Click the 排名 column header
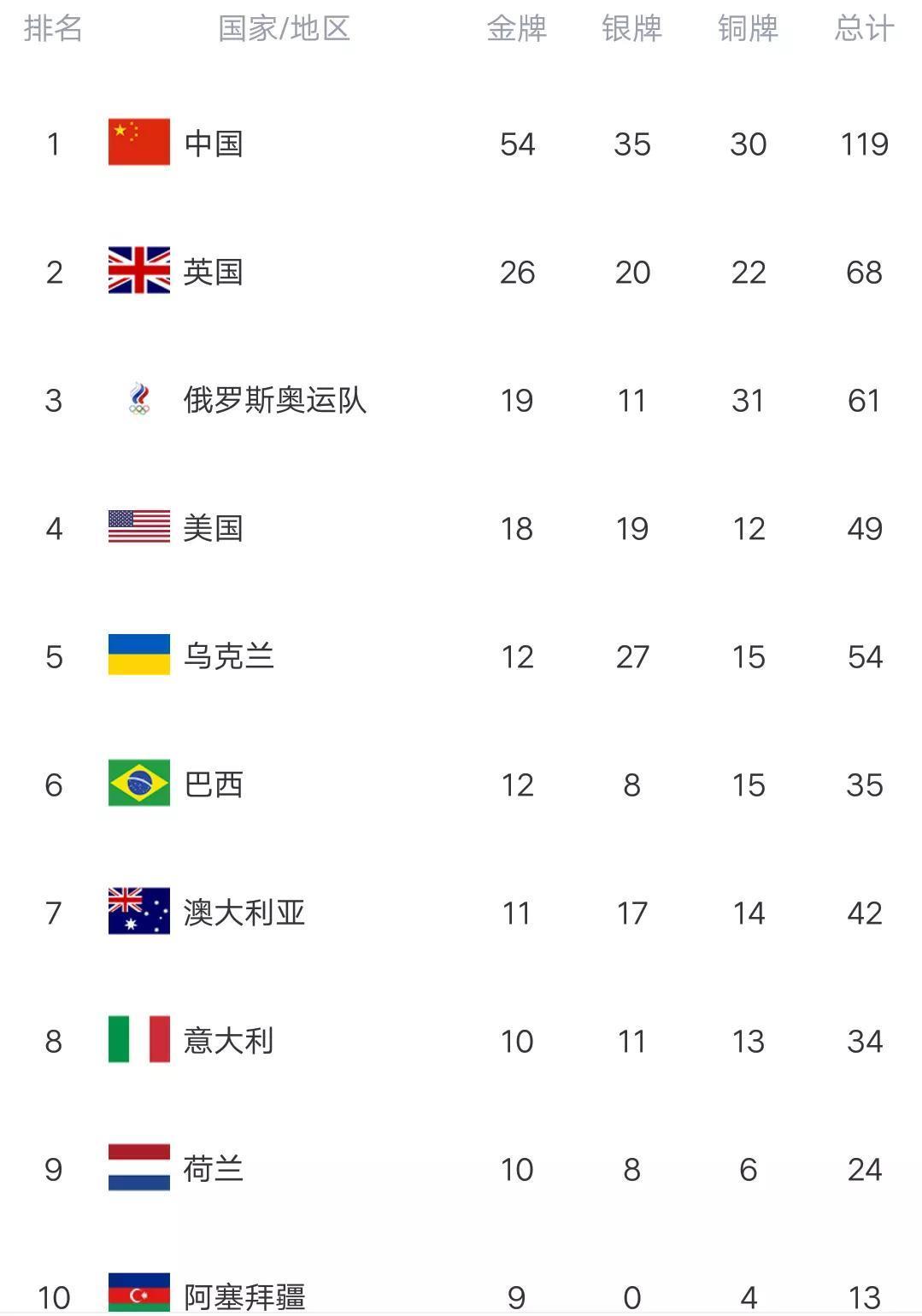This screenshot has height=1316, width=922. tap(53, 28)
